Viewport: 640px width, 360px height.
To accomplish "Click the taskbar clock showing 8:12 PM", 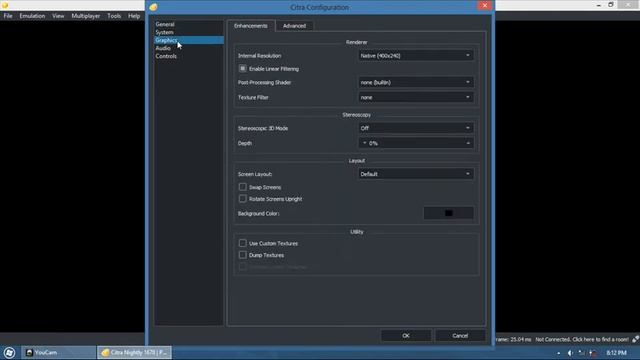I will pyautogui.click(x=616, y=353).
